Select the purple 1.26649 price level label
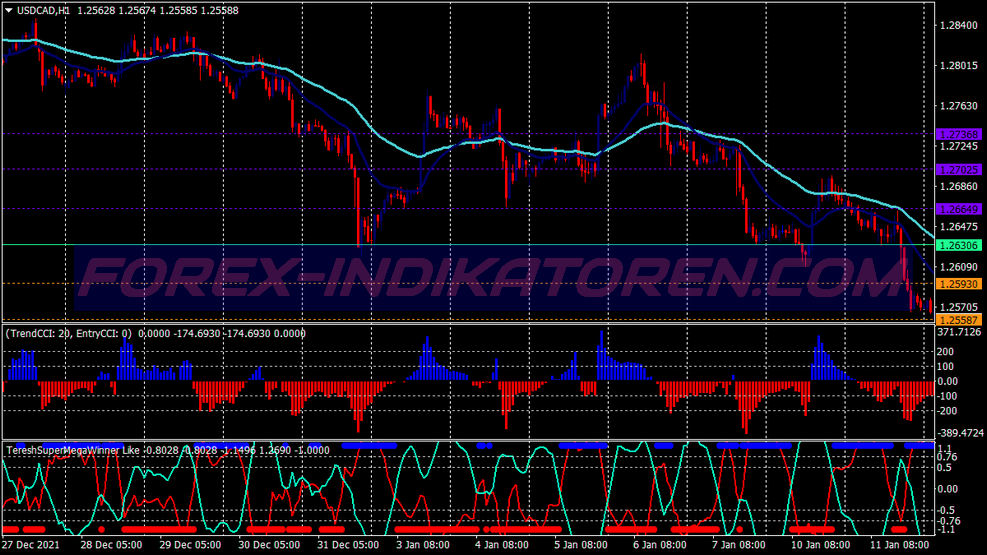This screenshot has width=987, height=555. (x=959, y=209)
